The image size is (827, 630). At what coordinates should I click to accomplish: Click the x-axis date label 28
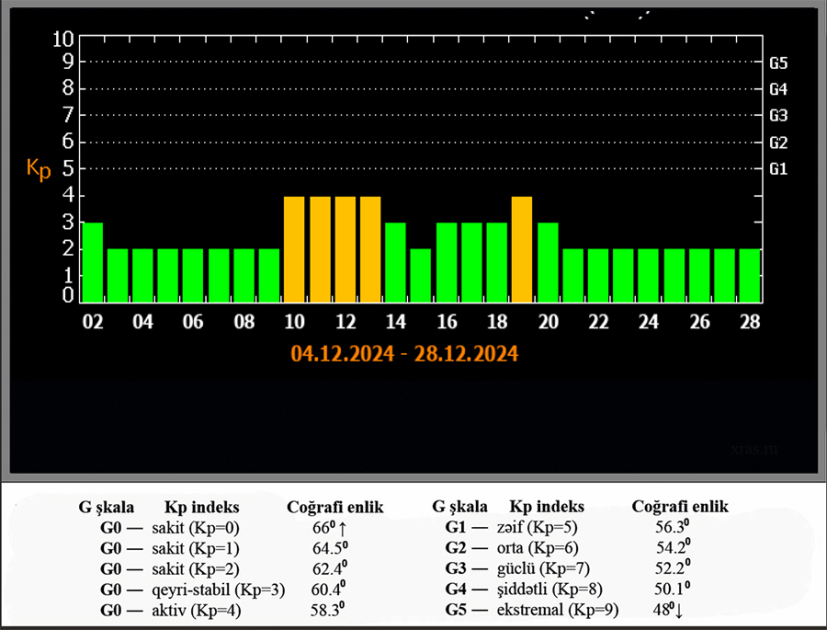click(750, 321)
